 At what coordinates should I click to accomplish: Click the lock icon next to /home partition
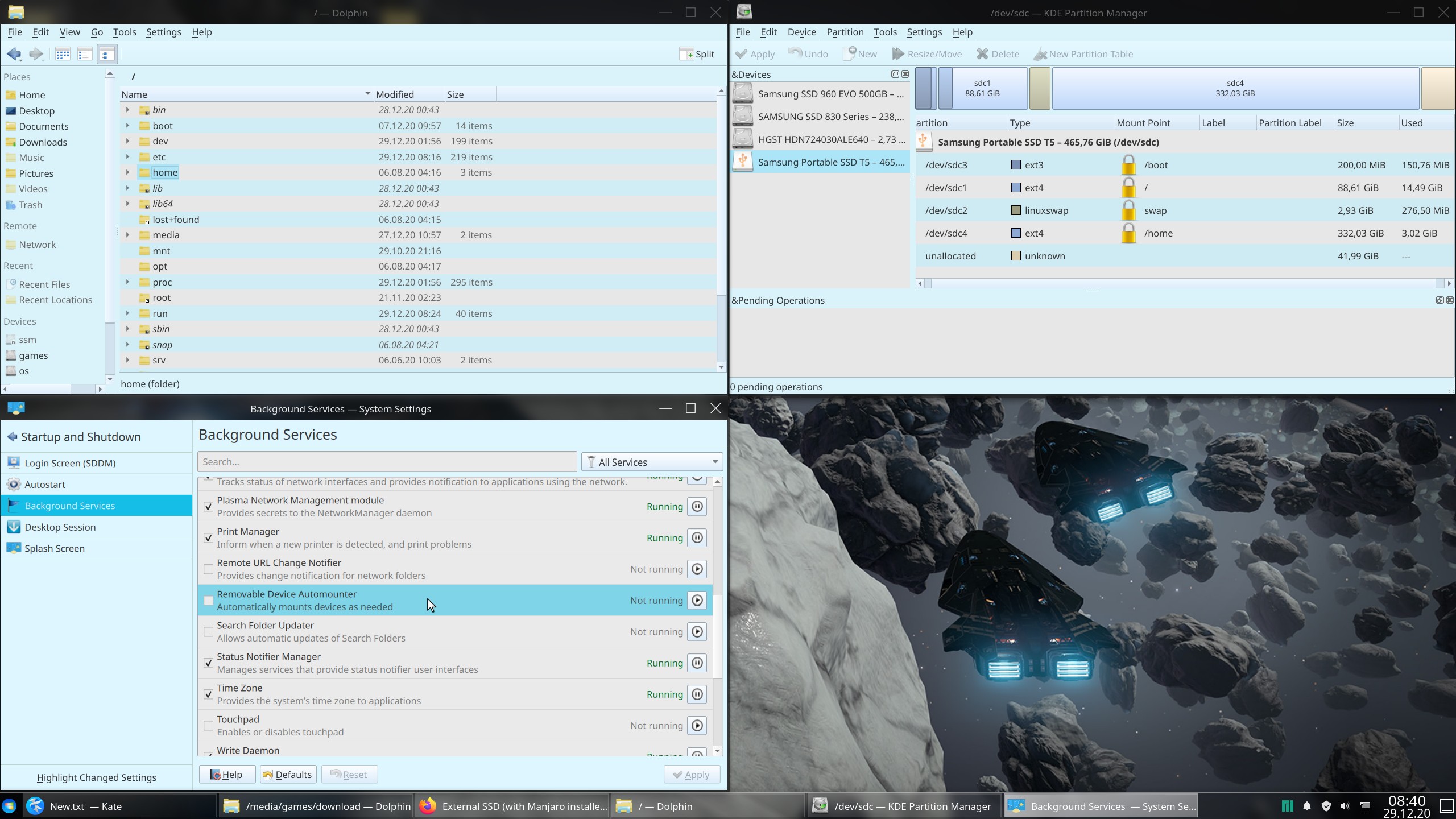[x=1128, y=233]
